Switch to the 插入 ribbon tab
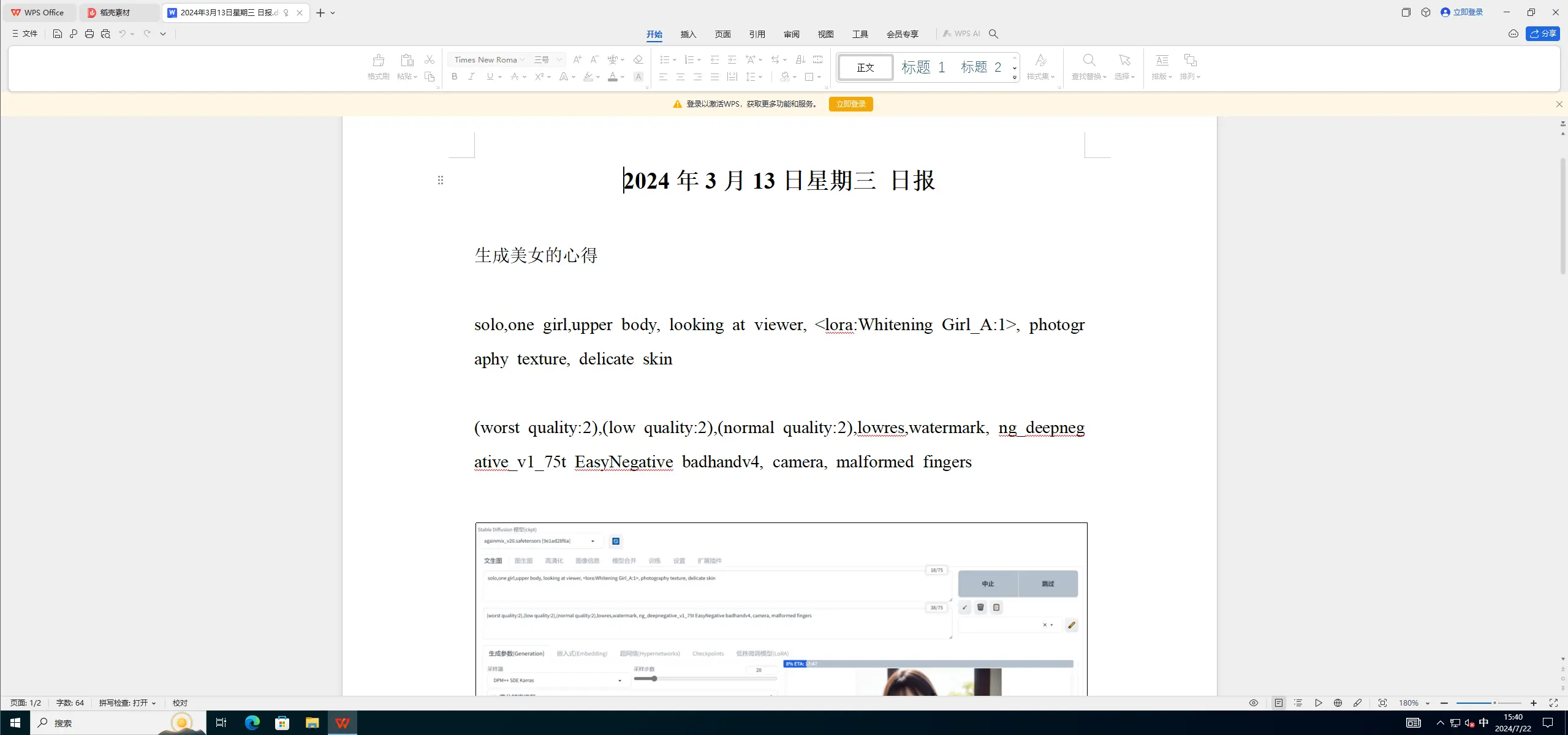Screen dimensions: 1568x735 coord(688,34)
